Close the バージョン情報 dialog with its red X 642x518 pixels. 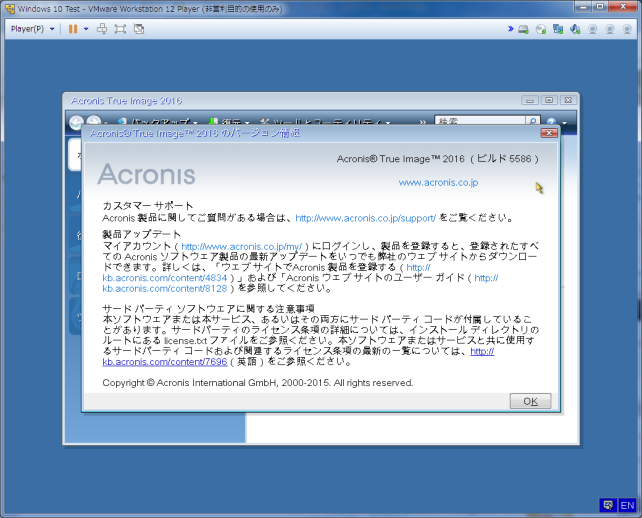pyautogui.click(x=549, y=133)
